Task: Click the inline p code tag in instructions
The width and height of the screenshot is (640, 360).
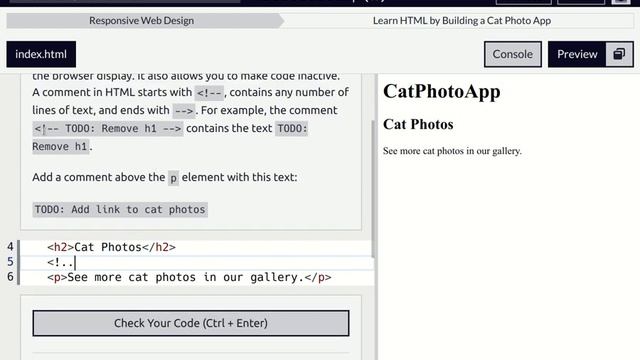Action: 173,178
